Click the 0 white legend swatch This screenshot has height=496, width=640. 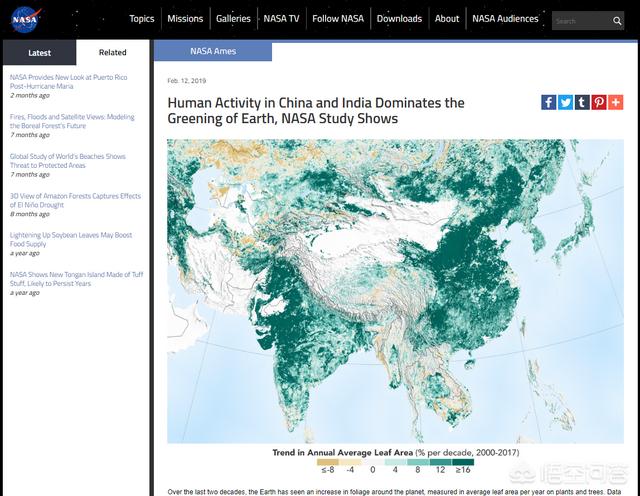[373, 462]
